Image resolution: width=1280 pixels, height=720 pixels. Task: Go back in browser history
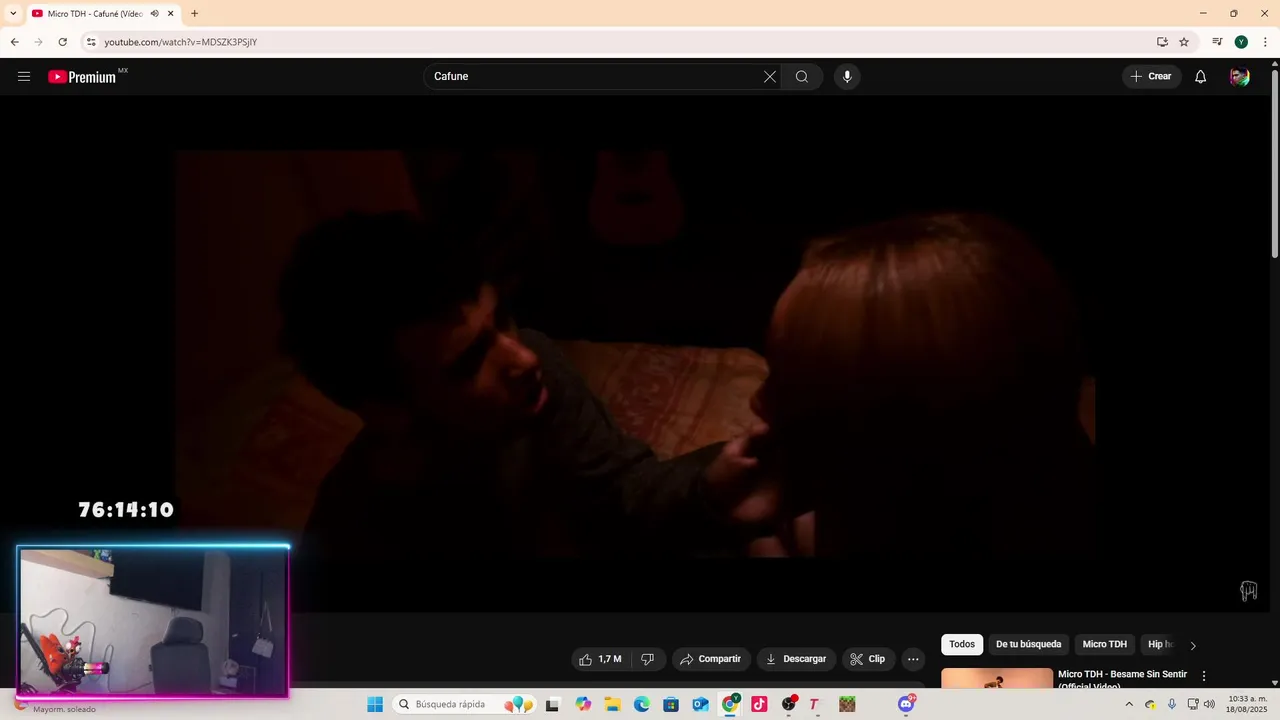click(14, 42)
